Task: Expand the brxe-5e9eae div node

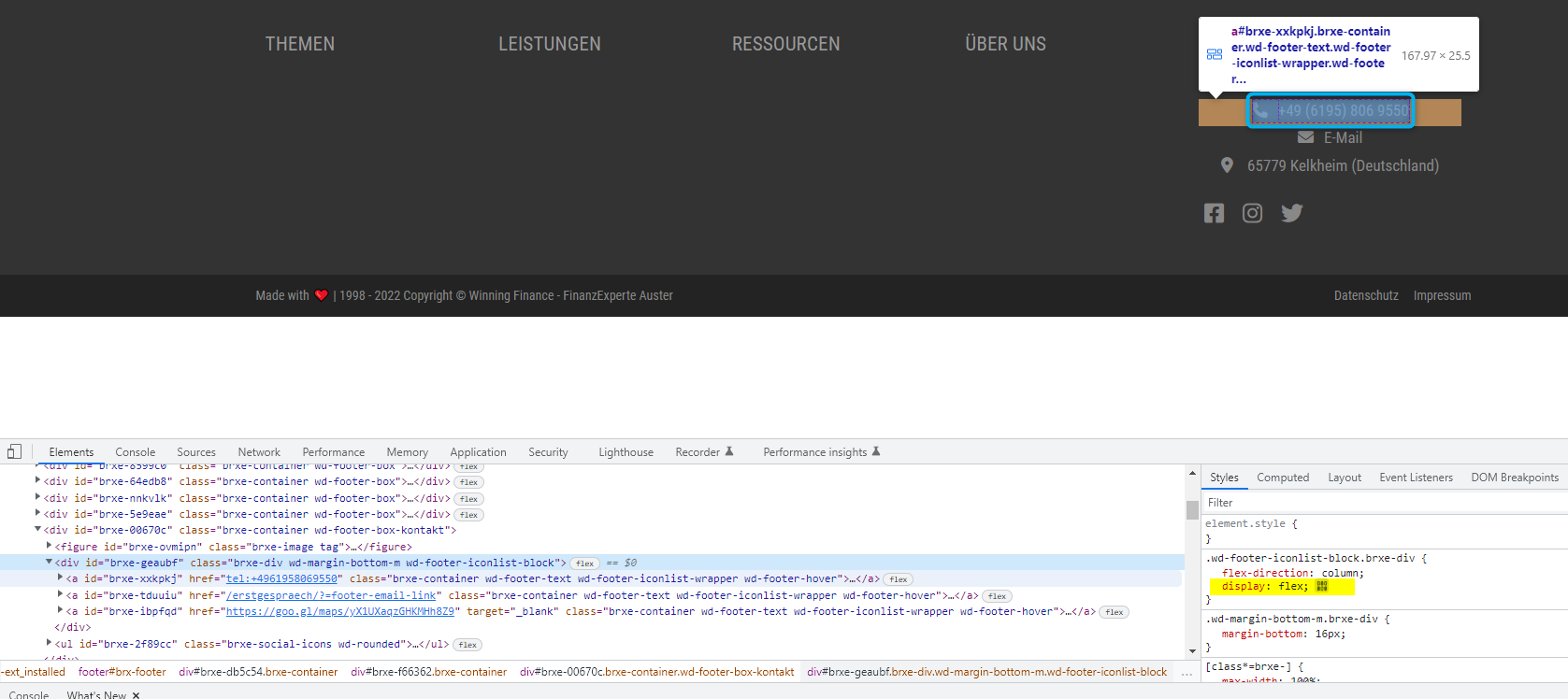Action: pyautogui.click(x=37, y=512)
